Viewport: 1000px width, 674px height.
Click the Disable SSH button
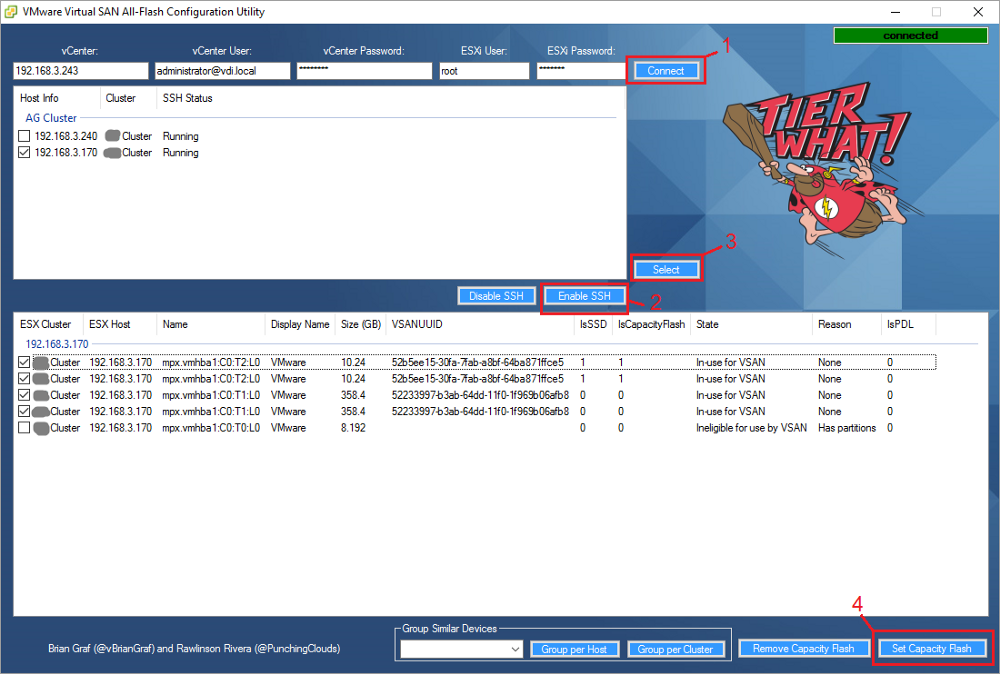click(496, 296)
